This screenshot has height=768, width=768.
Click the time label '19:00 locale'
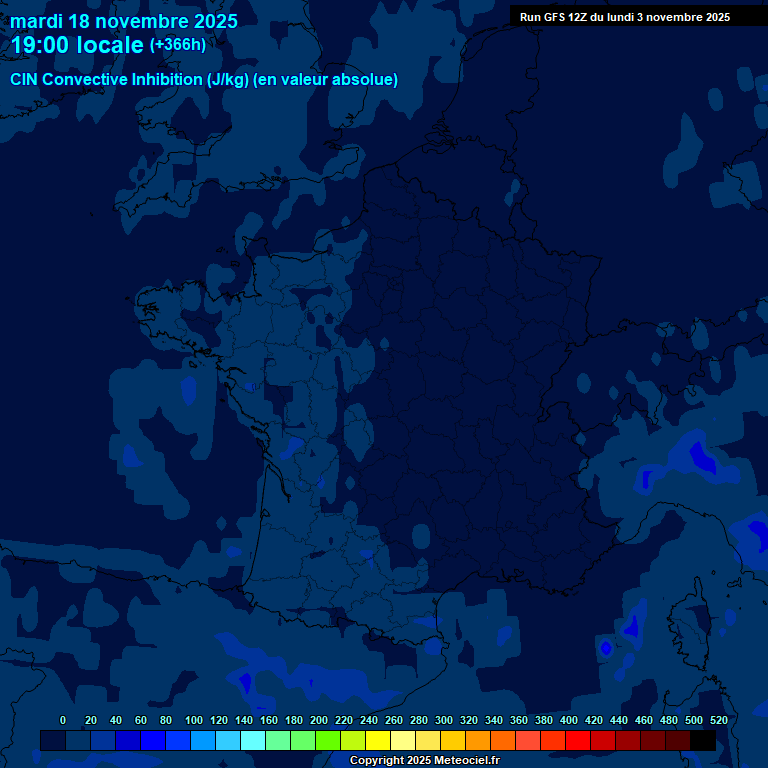77,45
